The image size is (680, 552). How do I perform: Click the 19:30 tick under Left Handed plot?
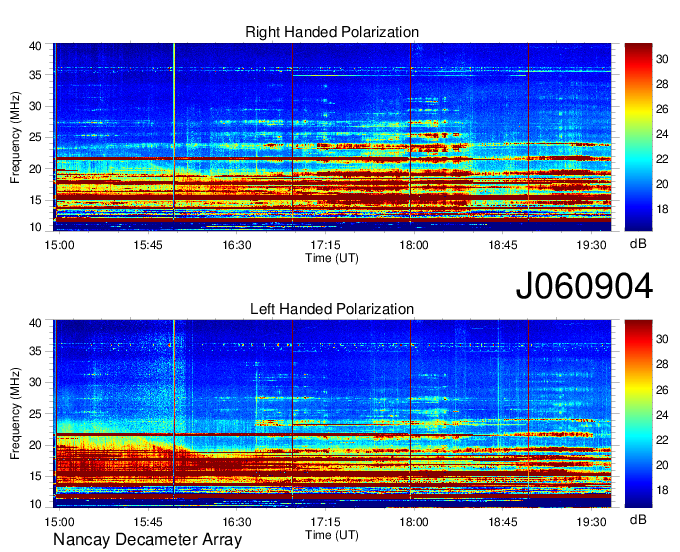coord(591,522)
